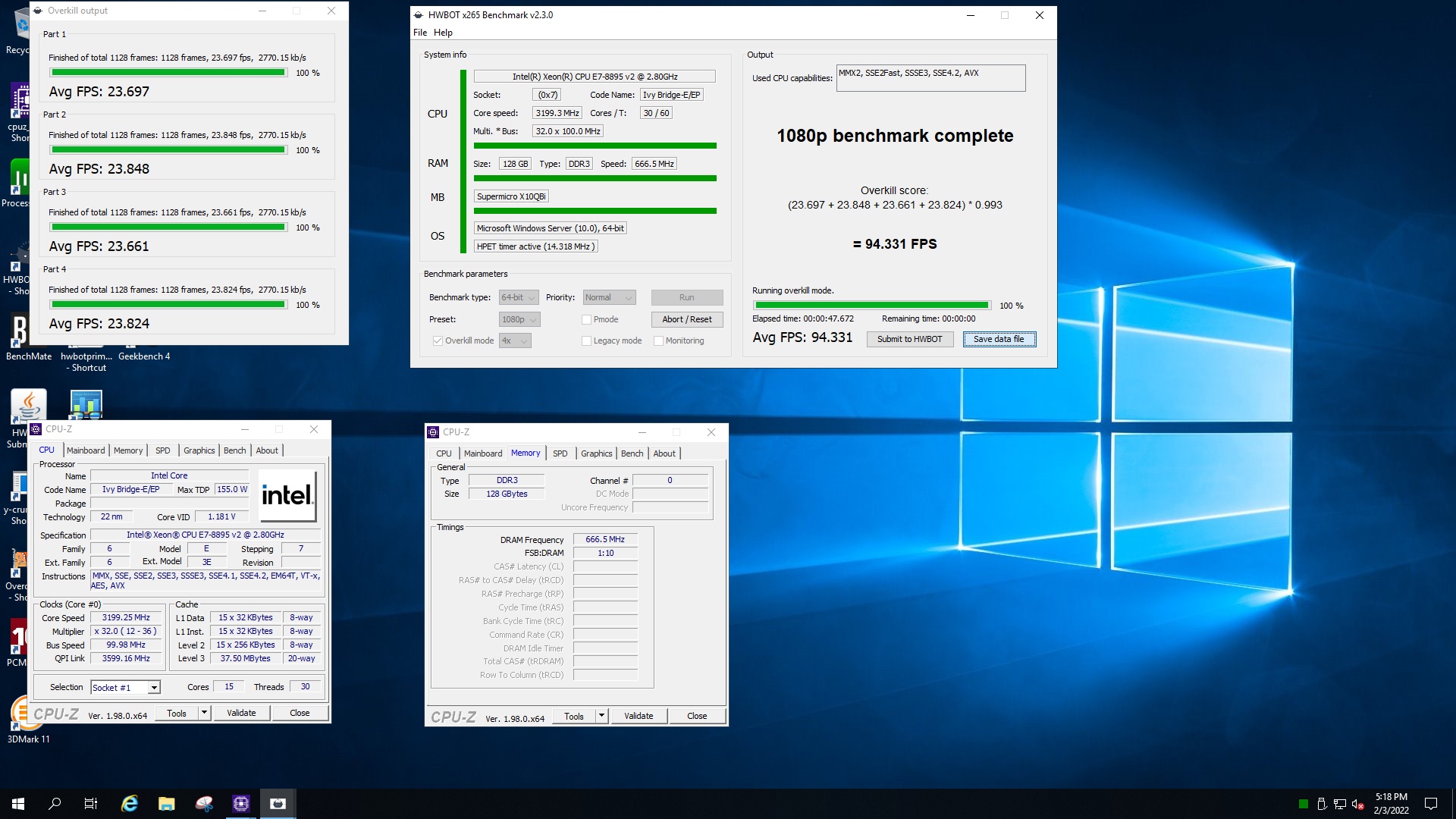Image resolution: width=1456 pixels, height=819 pixels.
Task: Open File Explorer from the taskbar
Action: (167, 804)
